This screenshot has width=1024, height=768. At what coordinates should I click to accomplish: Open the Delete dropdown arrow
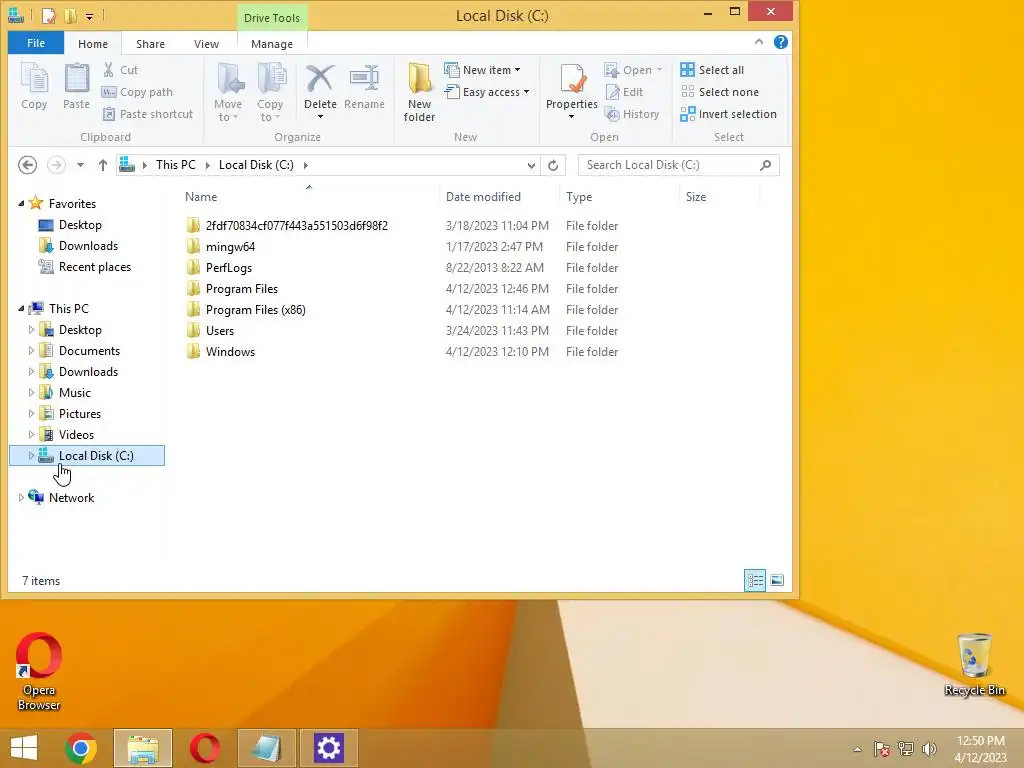coord(320,118)
